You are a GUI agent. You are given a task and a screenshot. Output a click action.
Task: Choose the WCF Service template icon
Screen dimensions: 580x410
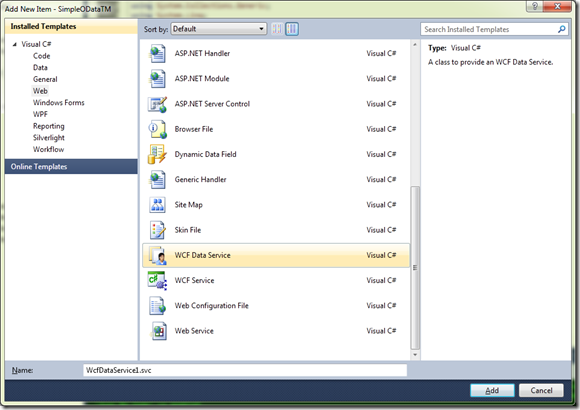tap(157, 280)
